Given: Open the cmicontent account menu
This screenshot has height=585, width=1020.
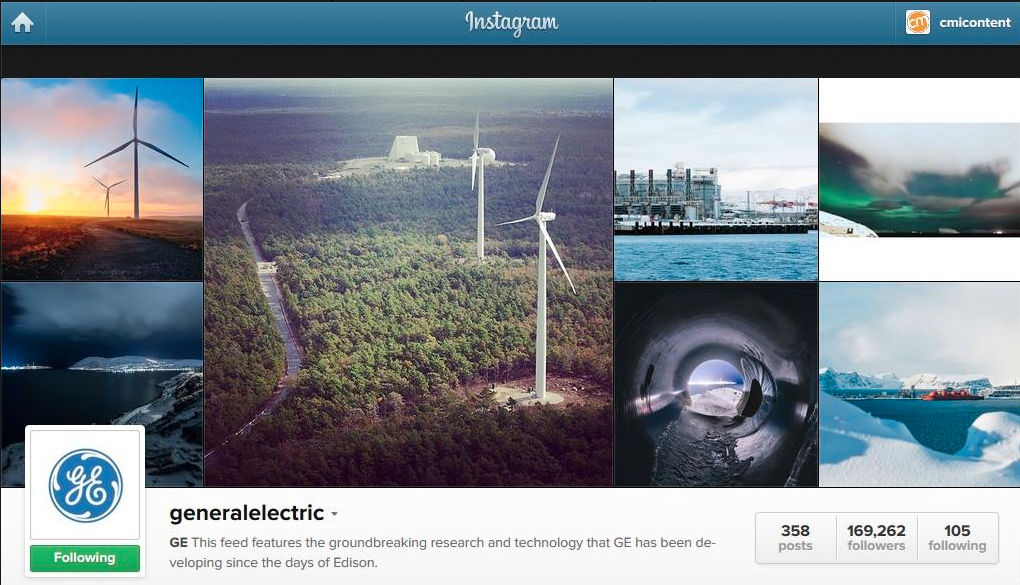Looking at the screenshot, I should pos(958,22).
